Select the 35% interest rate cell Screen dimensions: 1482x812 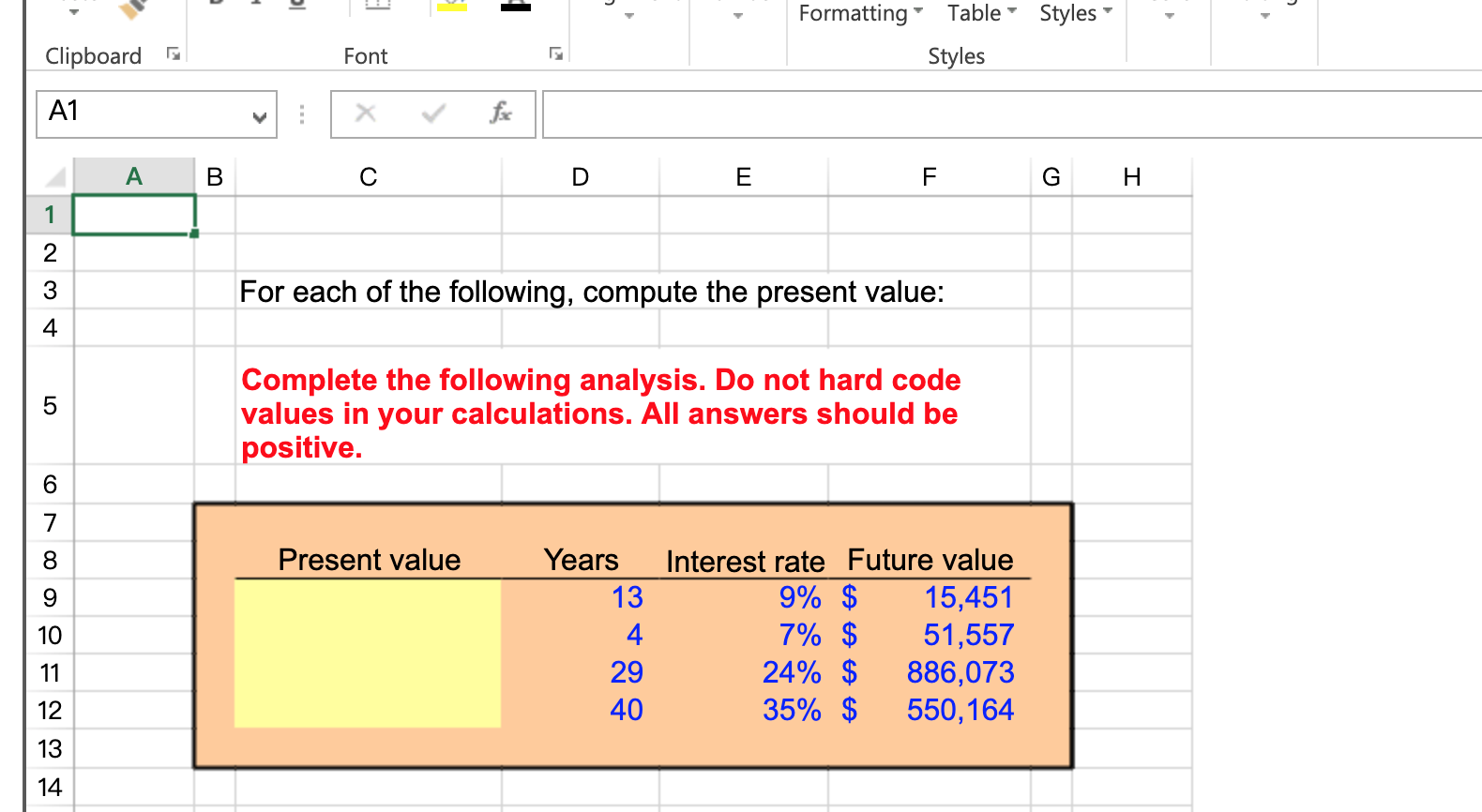click(x=744, y=710)
